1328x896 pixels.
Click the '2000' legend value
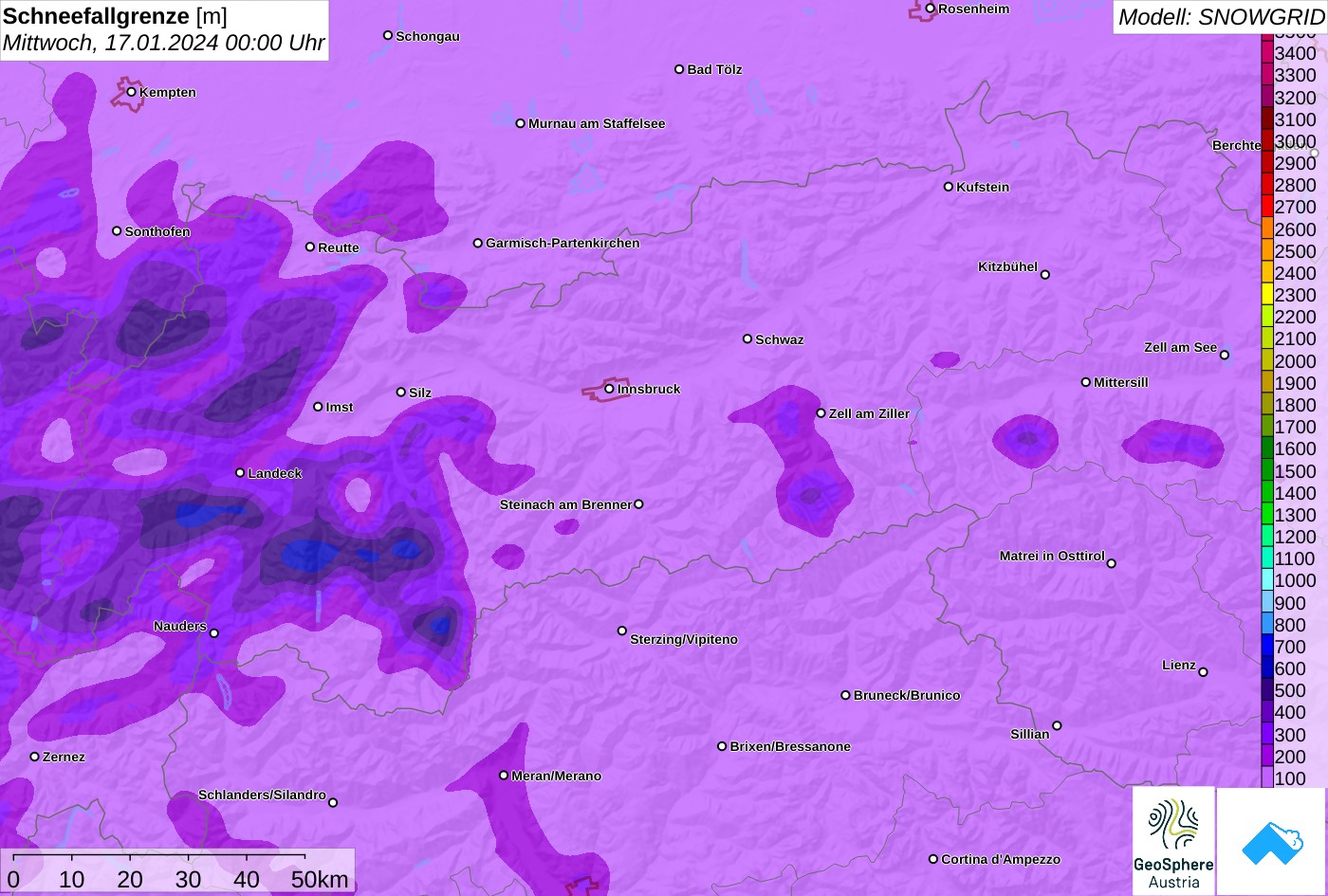(1296, 361)
